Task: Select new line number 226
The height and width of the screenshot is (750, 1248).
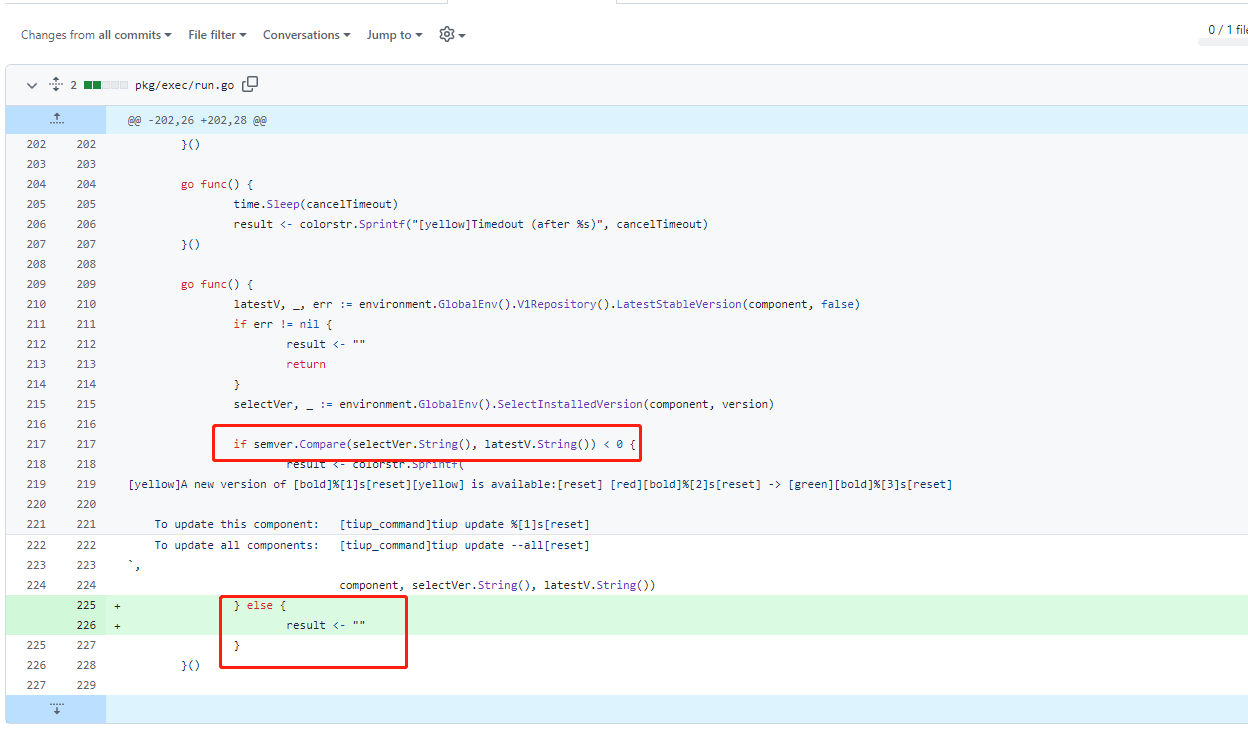Action: (x=86, y=625)
